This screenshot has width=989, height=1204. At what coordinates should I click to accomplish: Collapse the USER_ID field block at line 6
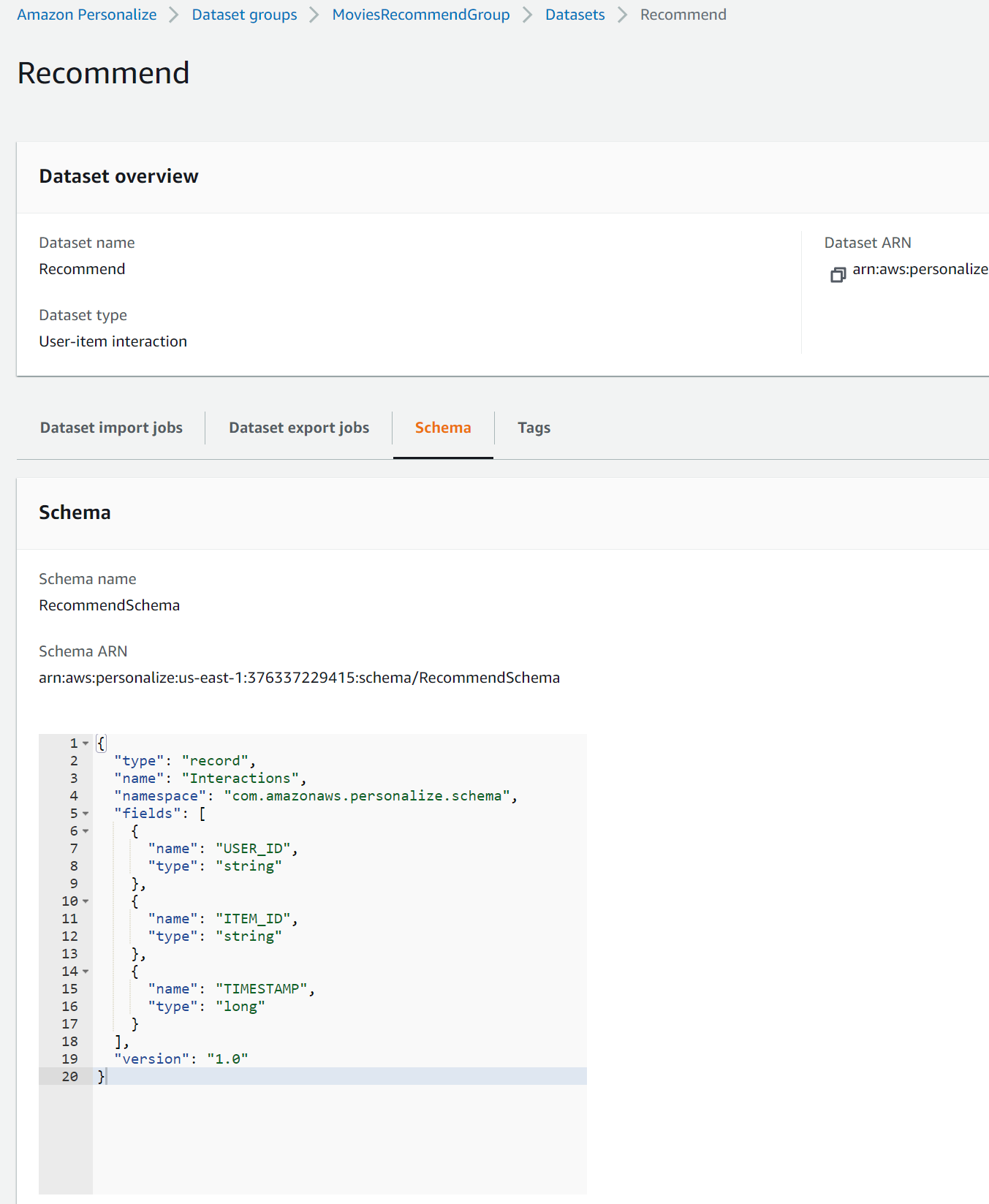[86, 831]
